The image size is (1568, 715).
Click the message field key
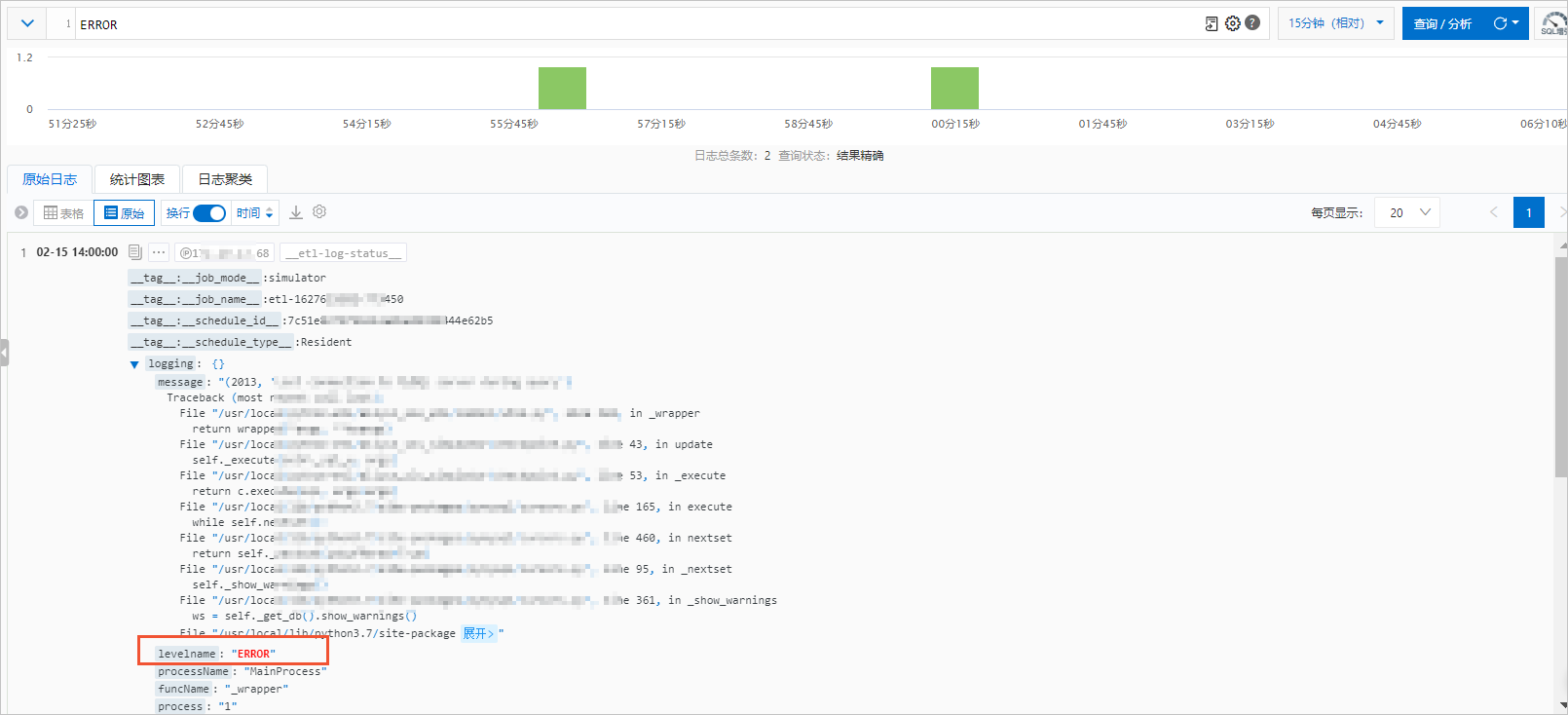180,382
